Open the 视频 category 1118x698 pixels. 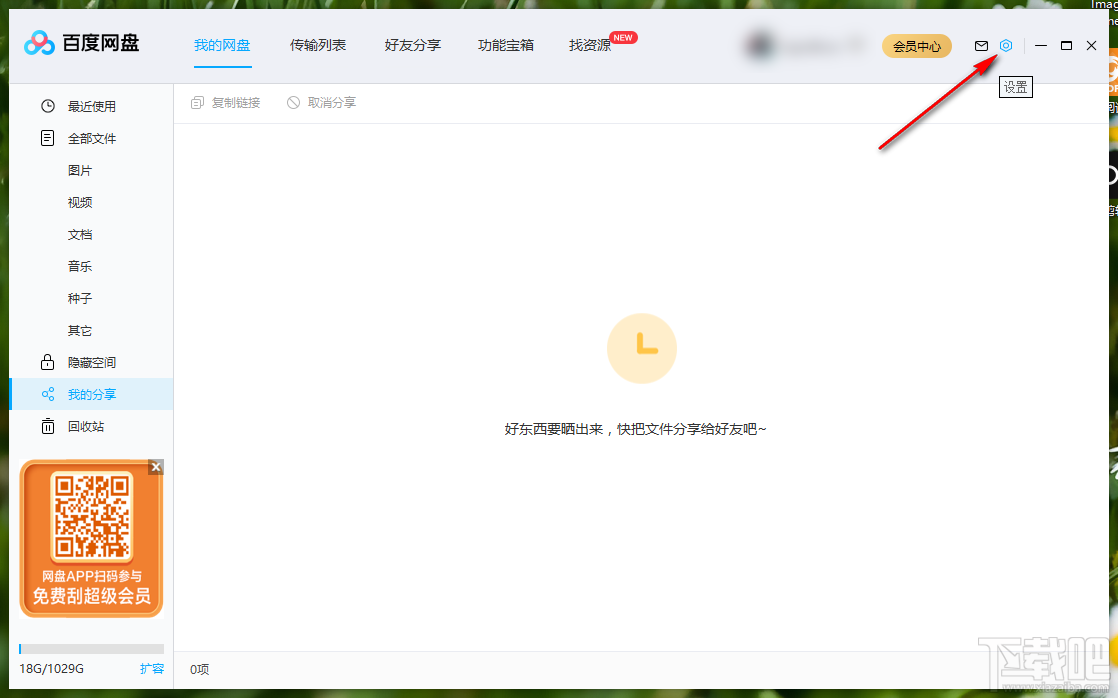[x=80, y=202]
